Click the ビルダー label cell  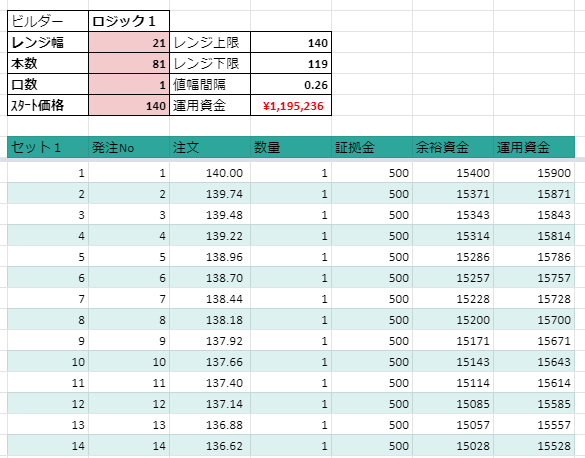(48, 21)
